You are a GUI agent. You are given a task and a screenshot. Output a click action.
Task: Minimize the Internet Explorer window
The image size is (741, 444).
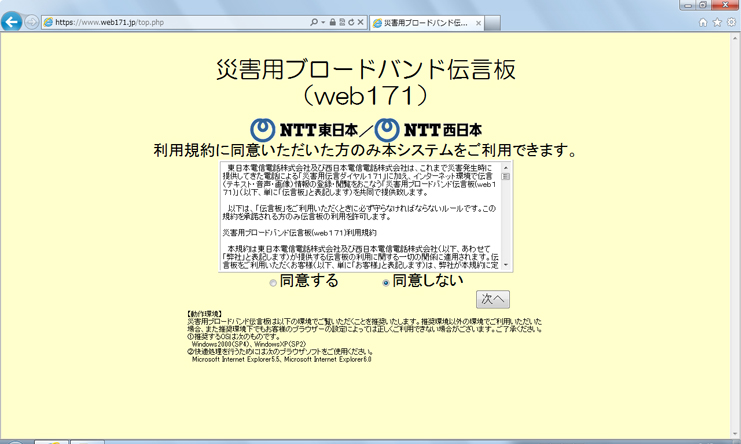tap(688, 5)
